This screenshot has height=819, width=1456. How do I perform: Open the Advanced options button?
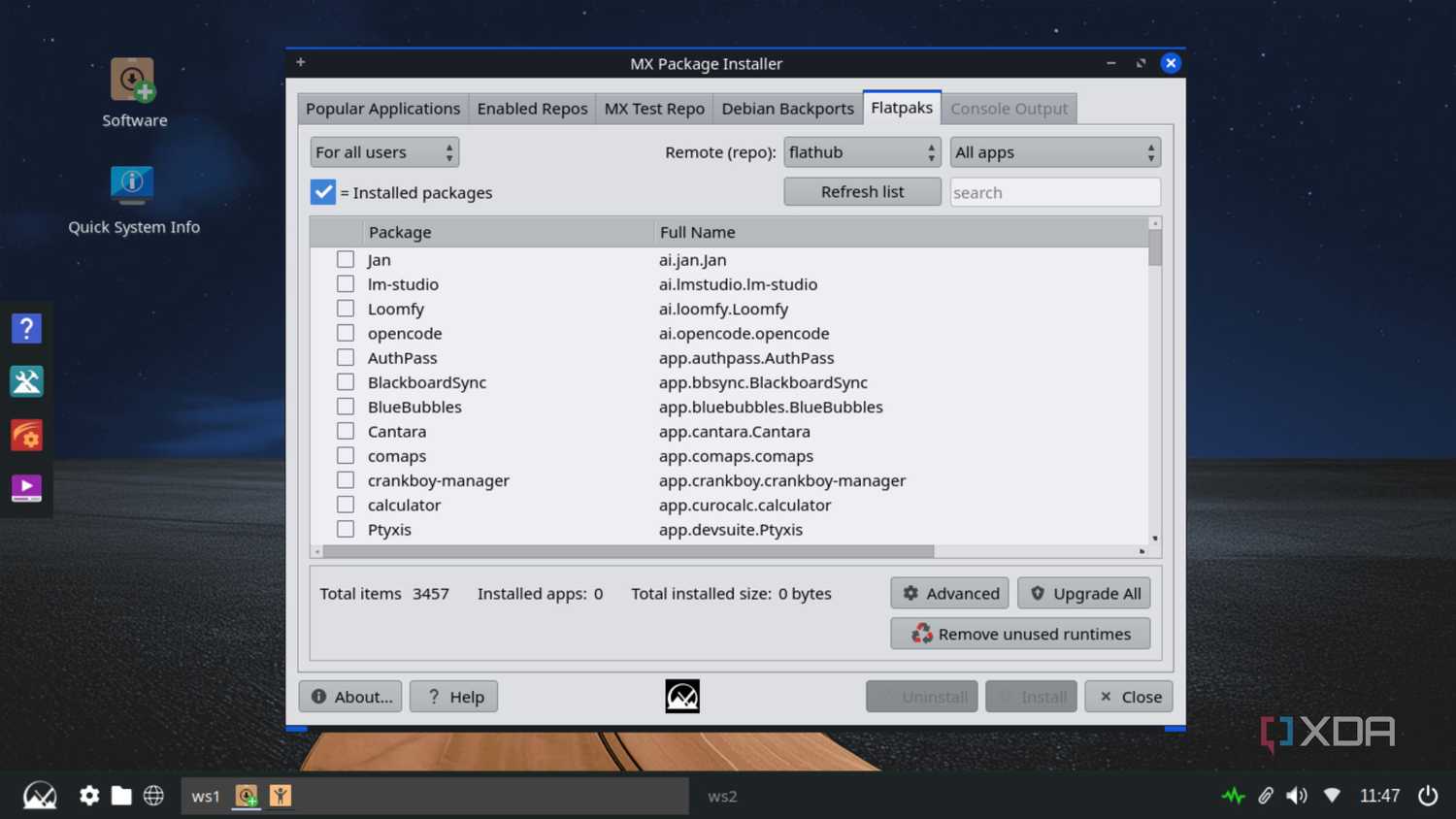[x=949, y=593]
